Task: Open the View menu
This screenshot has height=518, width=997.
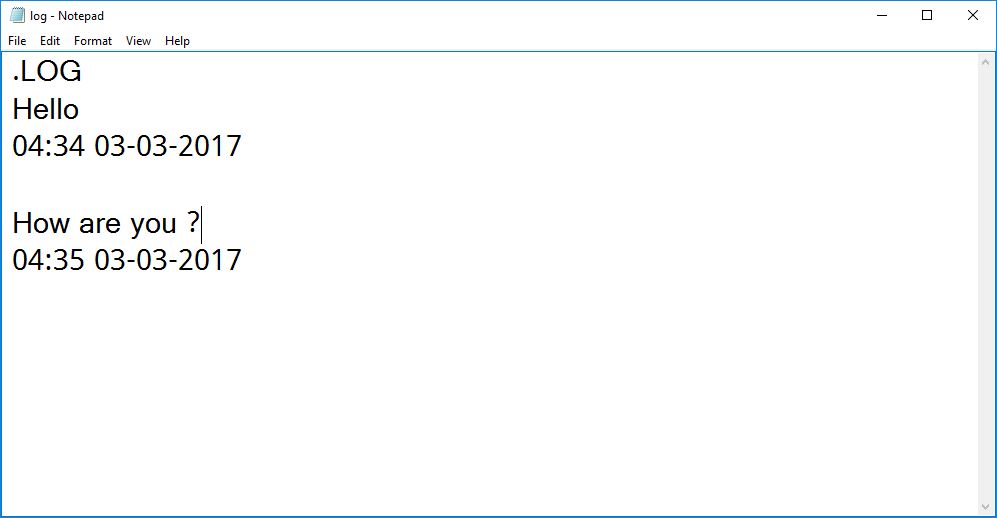Action: coord(138,41)
